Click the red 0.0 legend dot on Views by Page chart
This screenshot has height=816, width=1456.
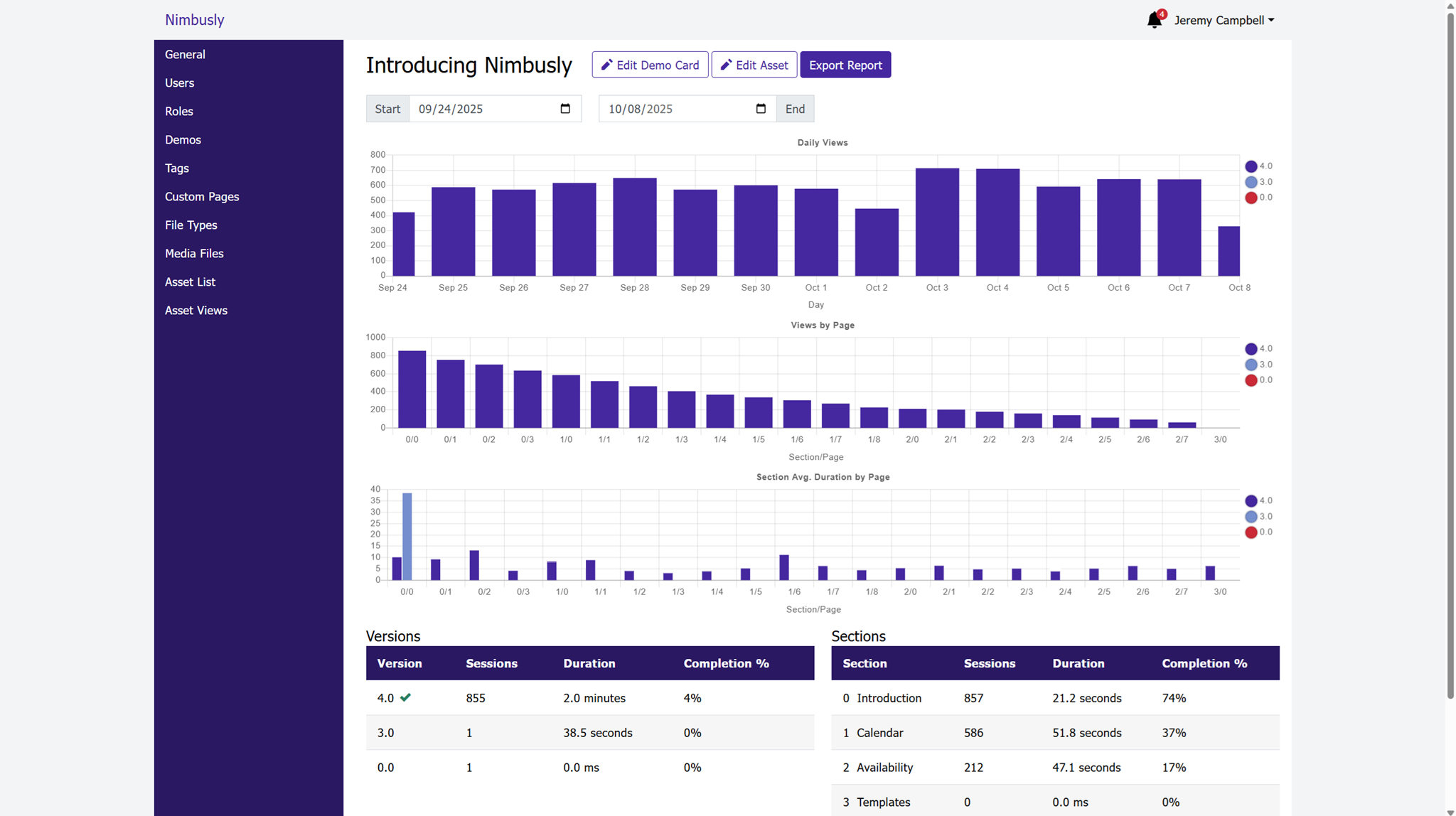(x=1250, y=380)
